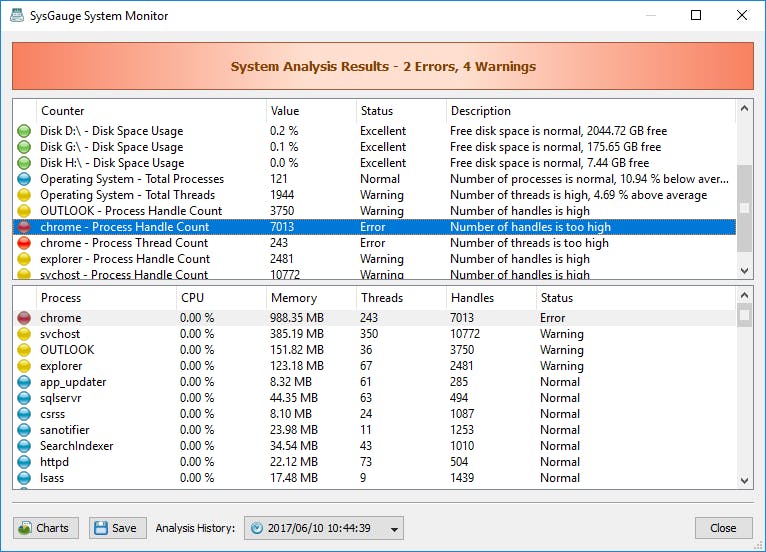Viewport: 766px width, 552px height.
Task: Sort counters by Status column in top table
Action: click(401, 111)
